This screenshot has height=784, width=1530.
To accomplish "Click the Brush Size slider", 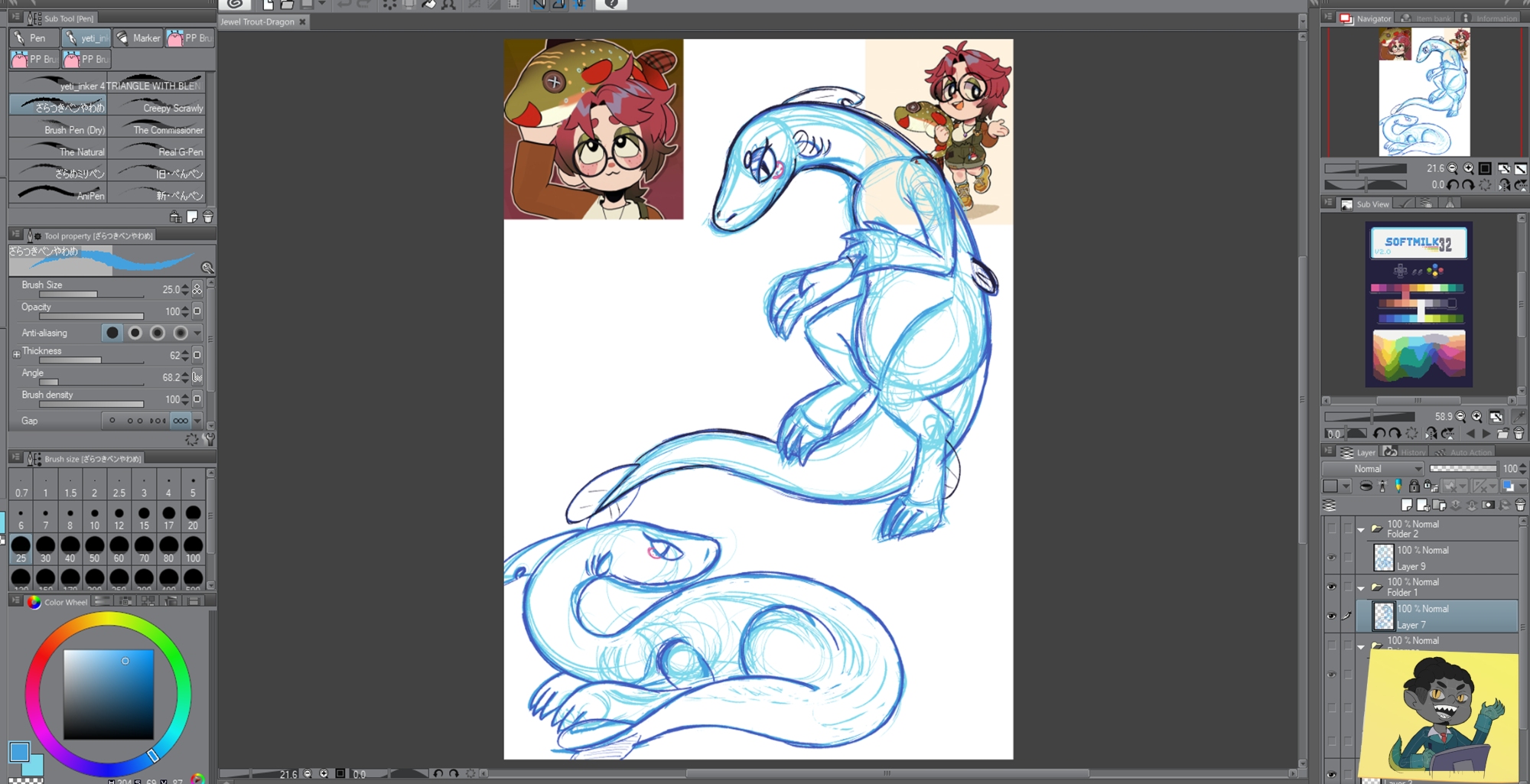I will [91, 294].
